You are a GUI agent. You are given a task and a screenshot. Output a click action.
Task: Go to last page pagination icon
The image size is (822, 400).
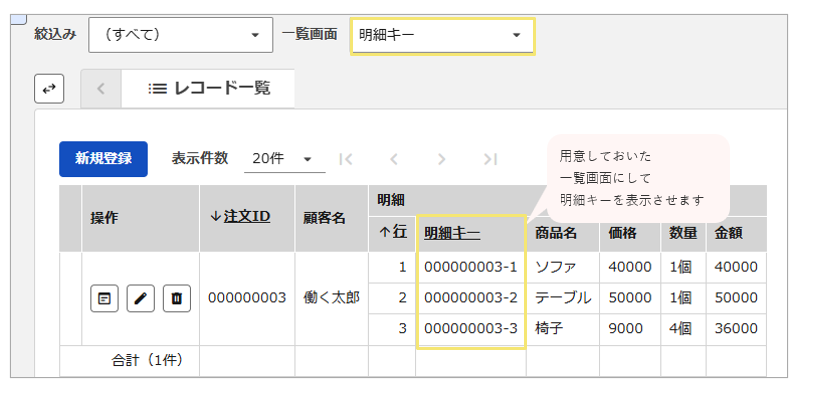[490, 159]
